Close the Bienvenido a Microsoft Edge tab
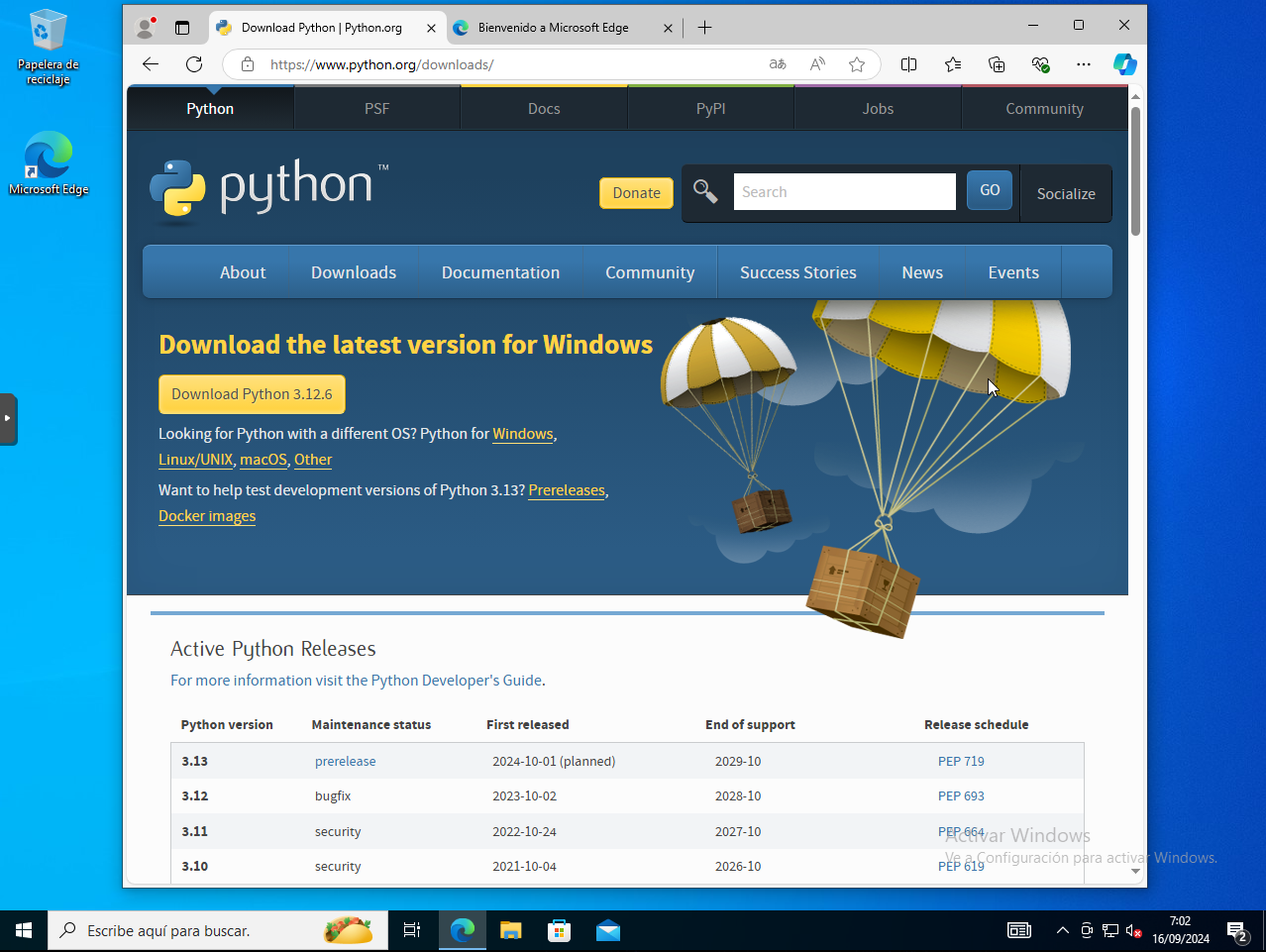This screenshot has height=952, width=1266. pyautogui.click(x=668, y=28)
